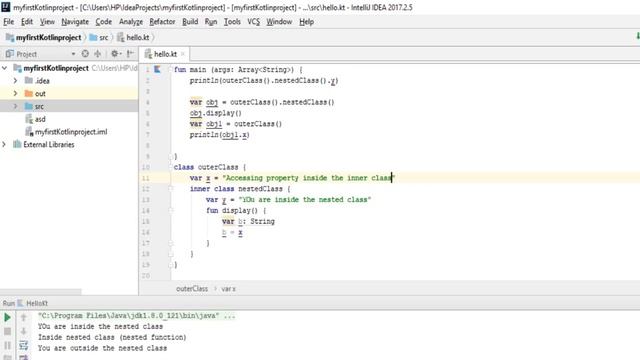Click the java command line in console
Viewport: 640px width, 360px height.
(137, 316)
